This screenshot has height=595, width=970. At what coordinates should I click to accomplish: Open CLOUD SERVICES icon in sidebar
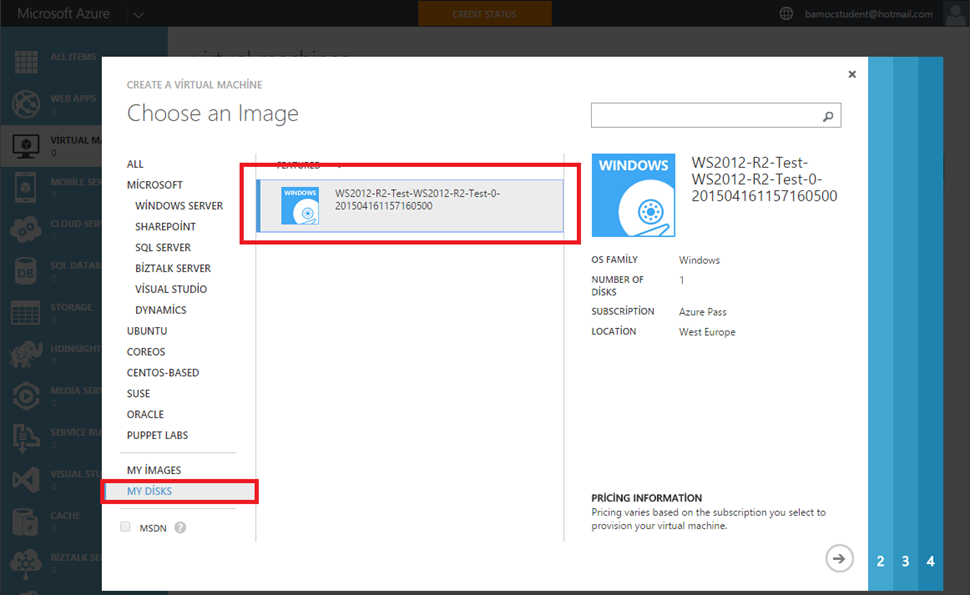click(x=26, y=229)
